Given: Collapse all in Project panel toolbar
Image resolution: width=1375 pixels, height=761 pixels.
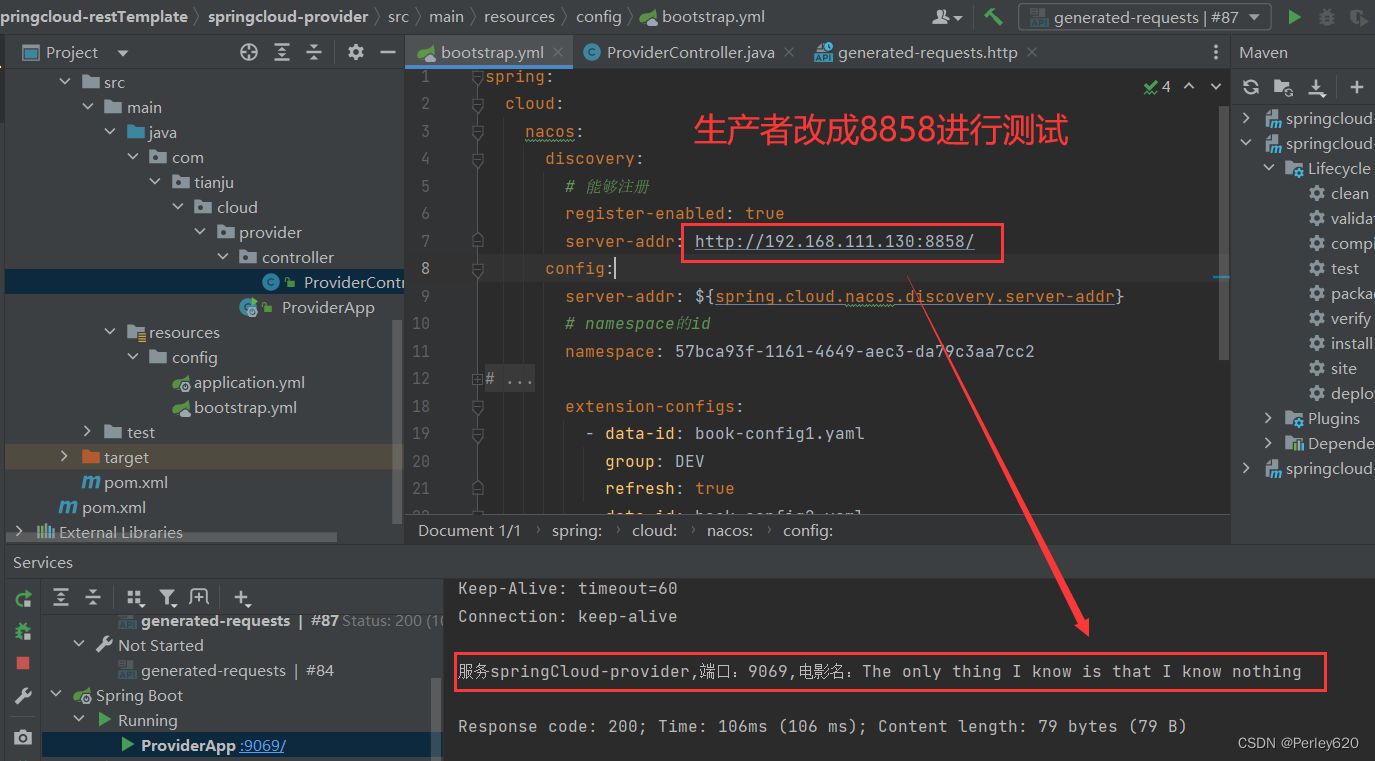Looking at the screenshot, I should tap(314, 52).
